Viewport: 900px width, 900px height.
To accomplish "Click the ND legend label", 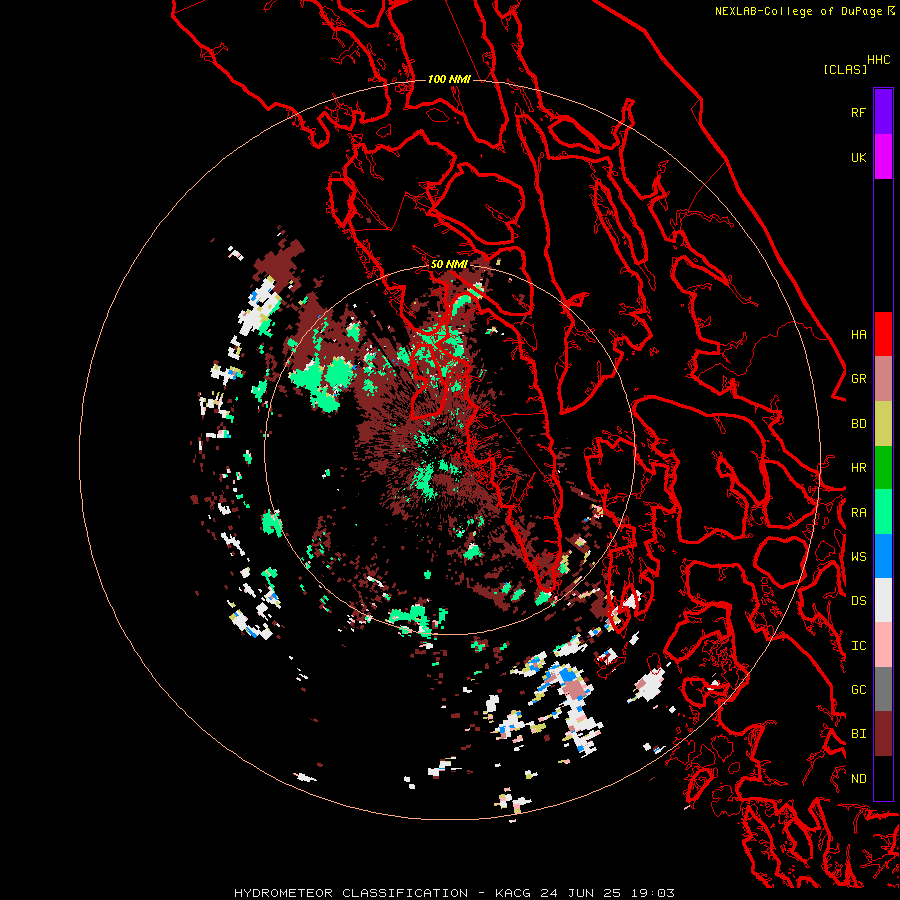I will [858, 778].
